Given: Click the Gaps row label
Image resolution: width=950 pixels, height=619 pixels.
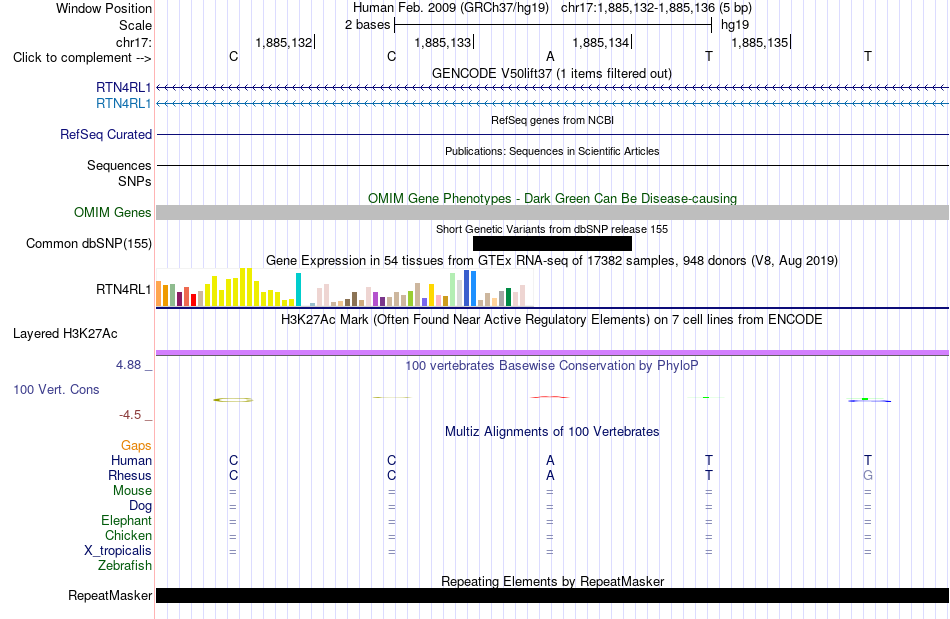Looking at the screenshot, I should click(136, 446).
